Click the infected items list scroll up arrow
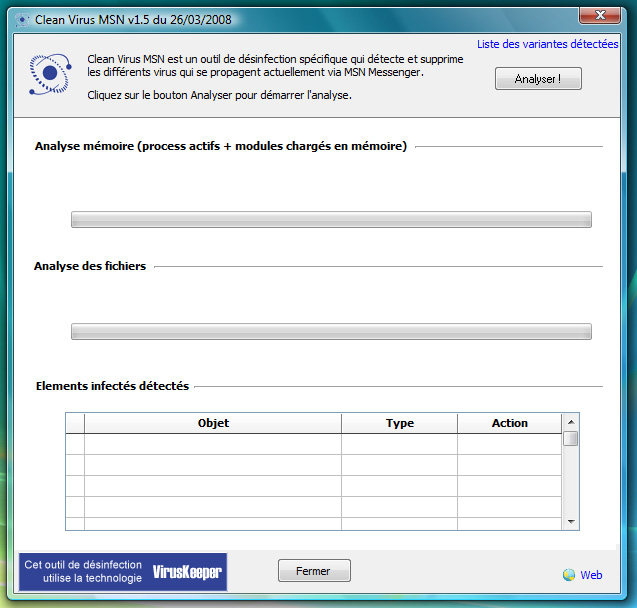This screenshot has height=608, width=637. pos(571,422)
